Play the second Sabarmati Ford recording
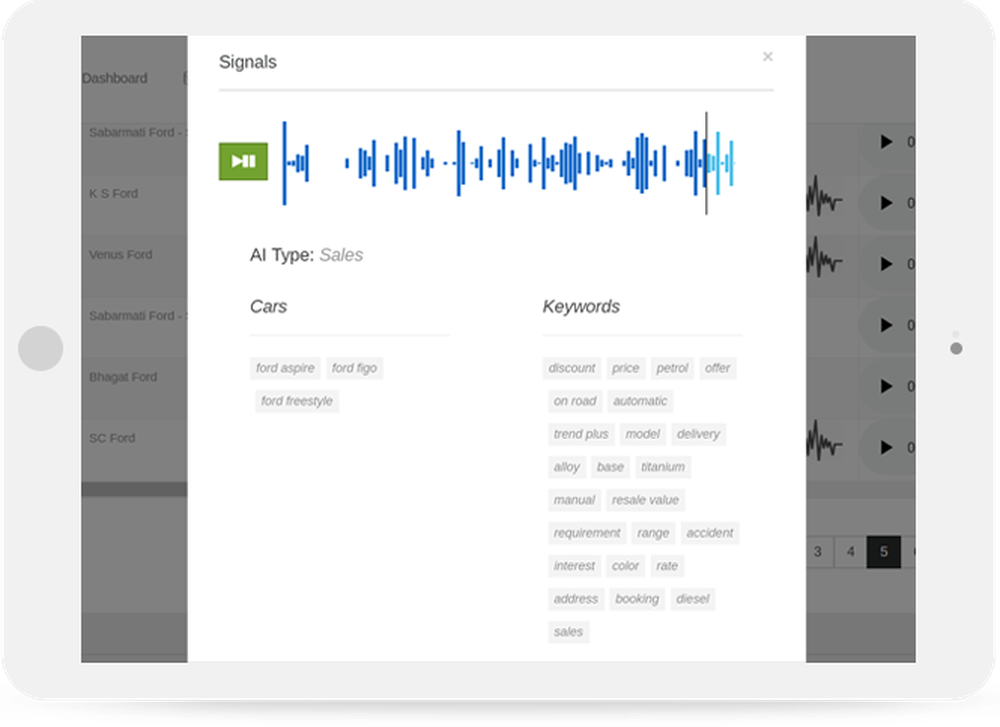This screenshot has width=1000, height=727. (886, 325)
